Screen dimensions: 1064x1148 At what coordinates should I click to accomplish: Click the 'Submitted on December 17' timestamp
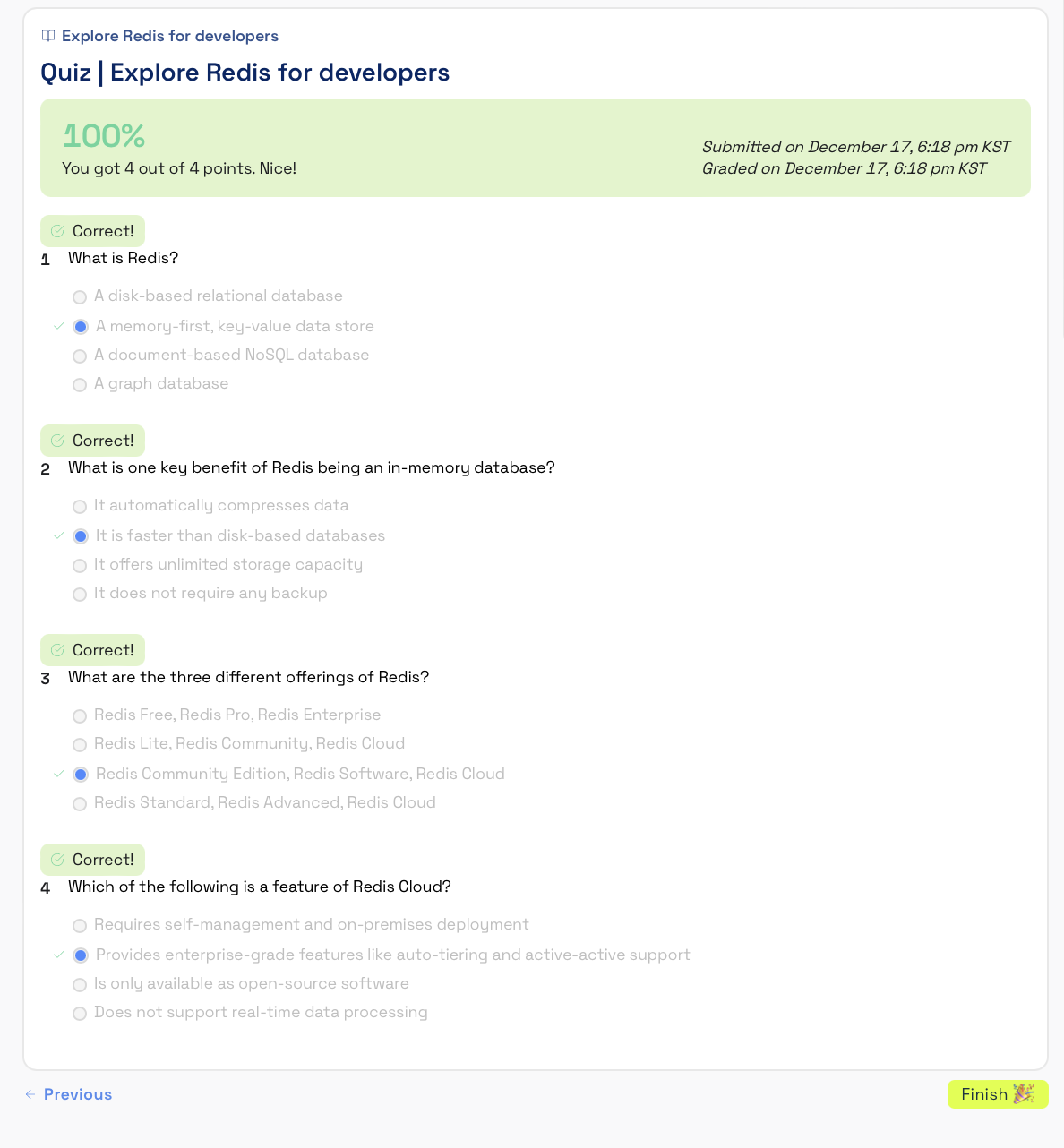(856, 147)
